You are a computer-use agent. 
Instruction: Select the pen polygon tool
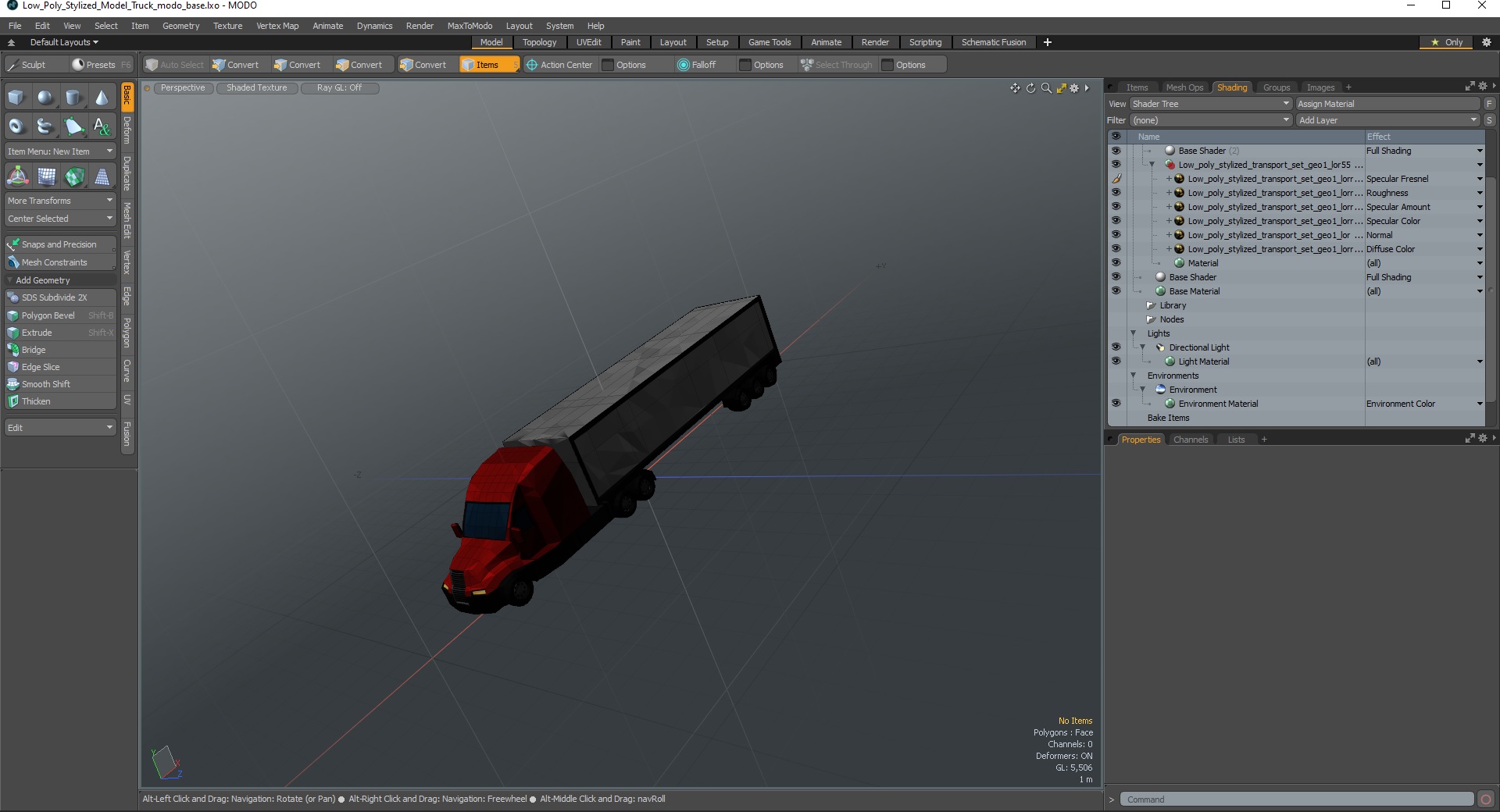pos(73,126)
